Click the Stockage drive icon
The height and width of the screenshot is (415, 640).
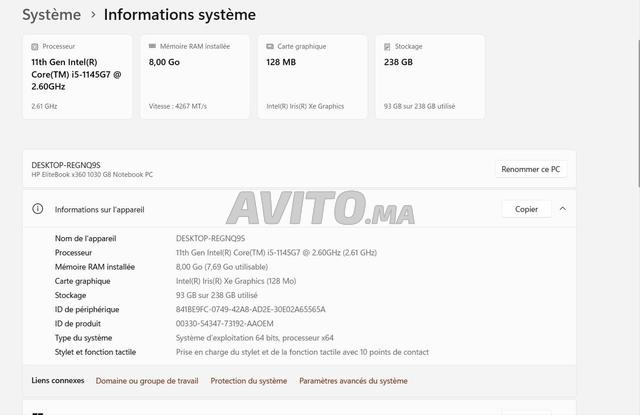[387, 47]
